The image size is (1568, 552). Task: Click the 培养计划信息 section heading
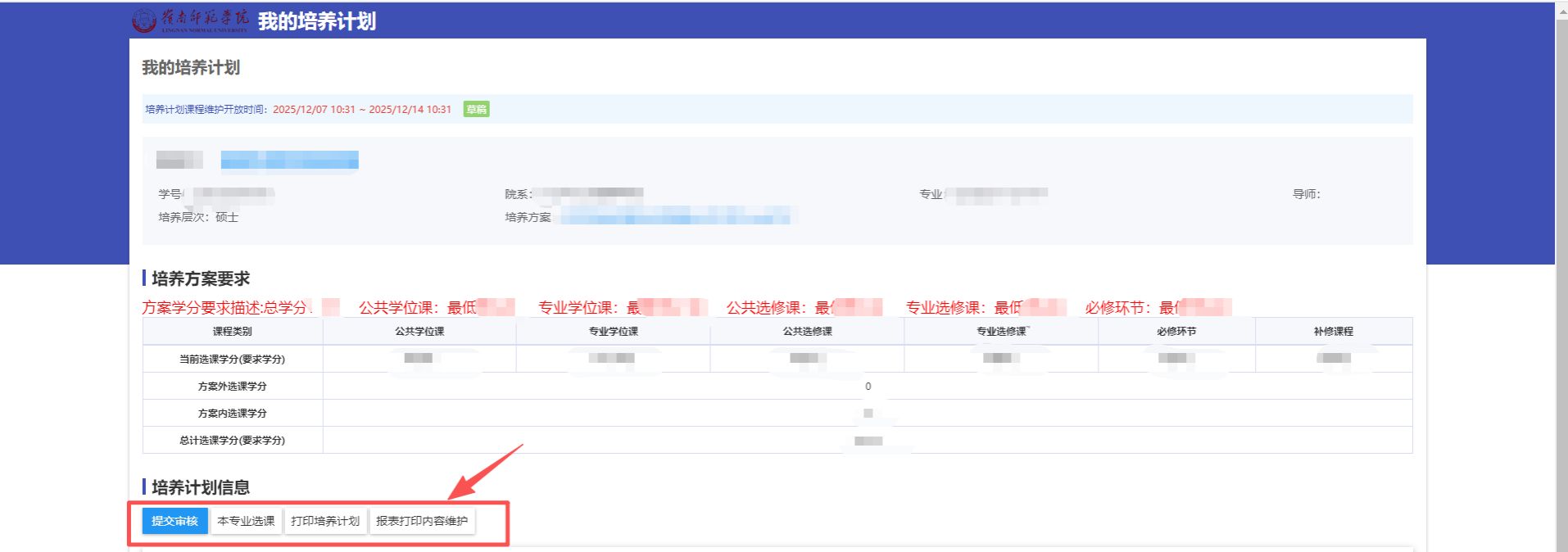pyautogui.click(x=201, y=487)
